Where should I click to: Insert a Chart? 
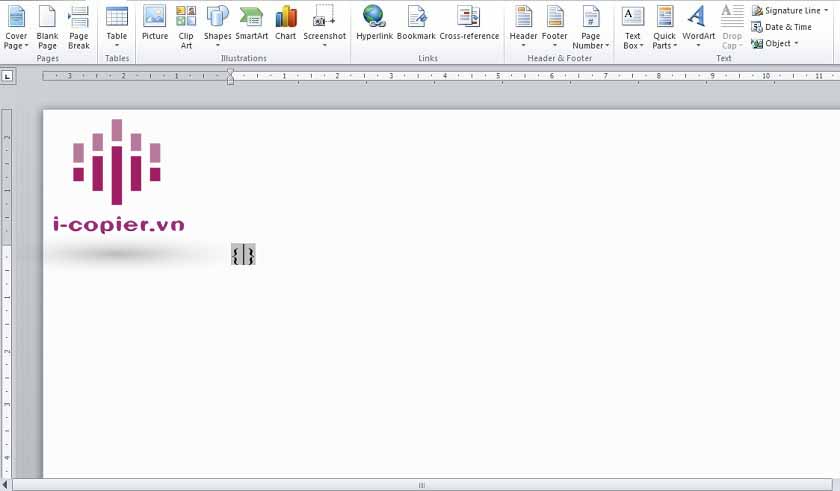tap(286, 24)
